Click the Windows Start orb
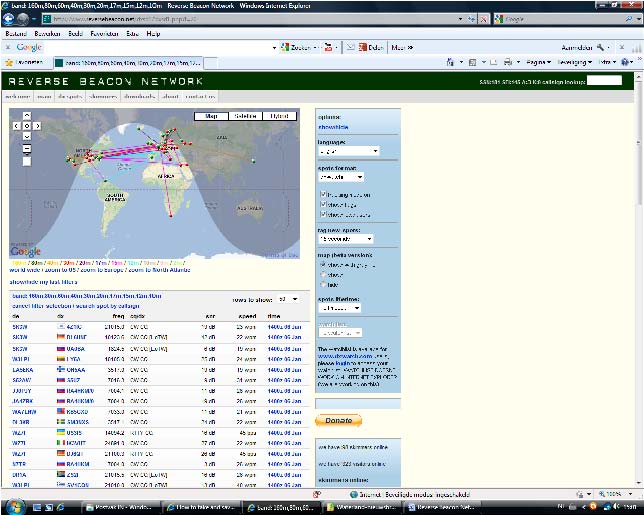 (x=14, y=506)
